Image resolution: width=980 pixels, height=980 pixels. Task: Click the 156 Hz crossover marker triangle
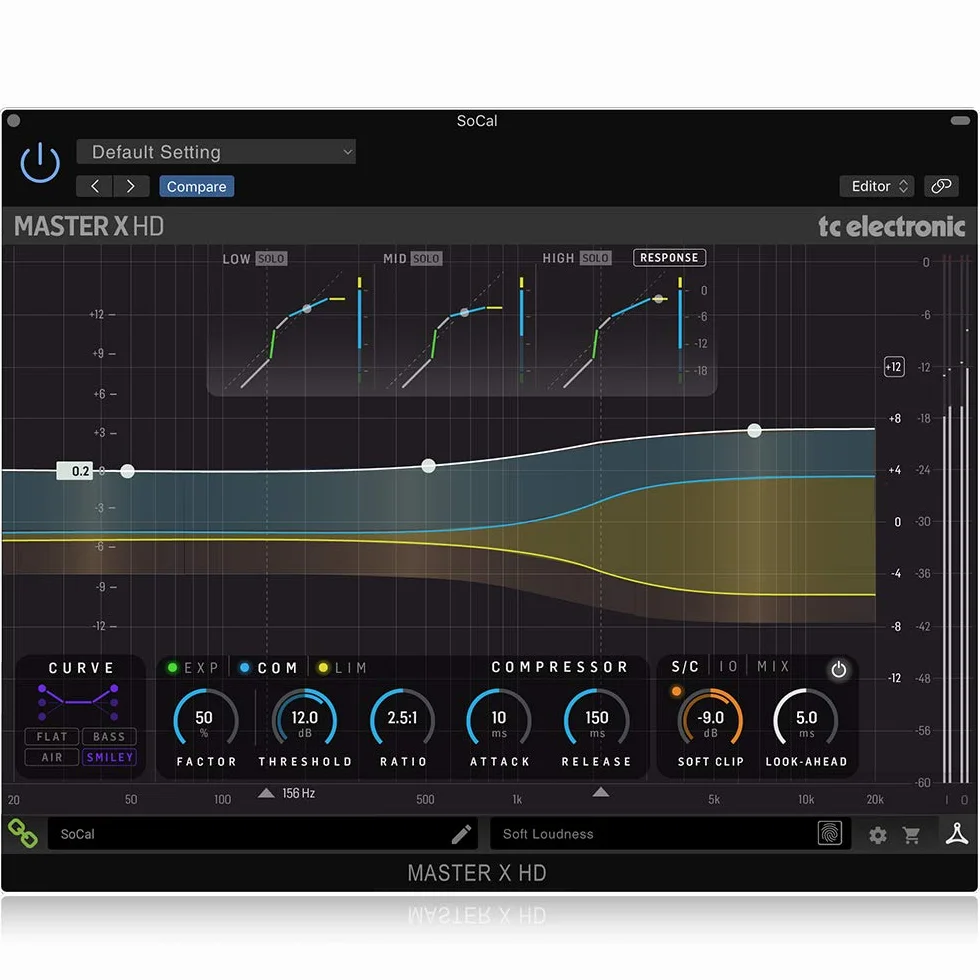pyautogui.click(x=266, y=792)
